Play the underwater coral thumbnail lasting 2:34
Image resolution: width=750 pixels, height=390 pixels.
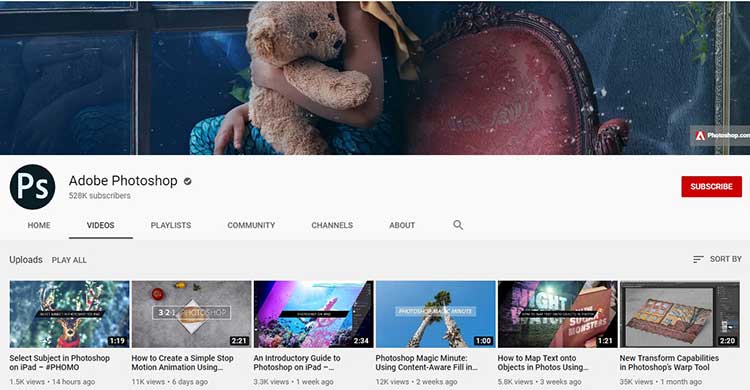(x=313, y=314)
